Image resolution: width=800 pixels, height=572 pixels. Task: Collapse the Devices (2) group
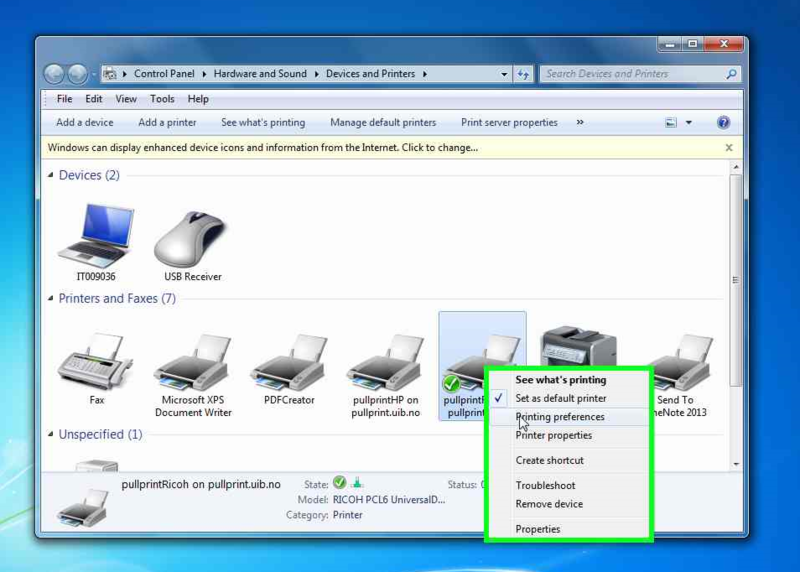coord(51,175)
